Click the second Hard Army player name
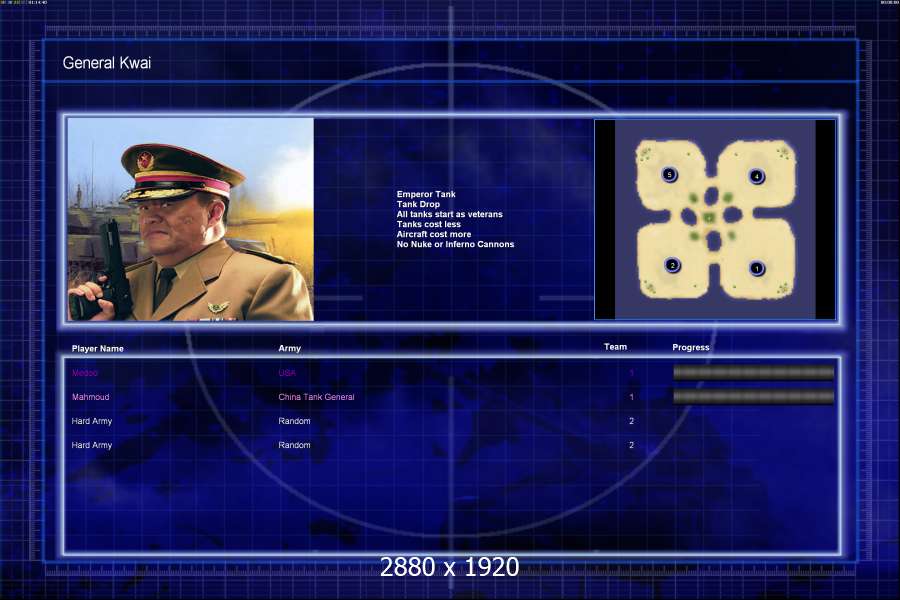 92,445
